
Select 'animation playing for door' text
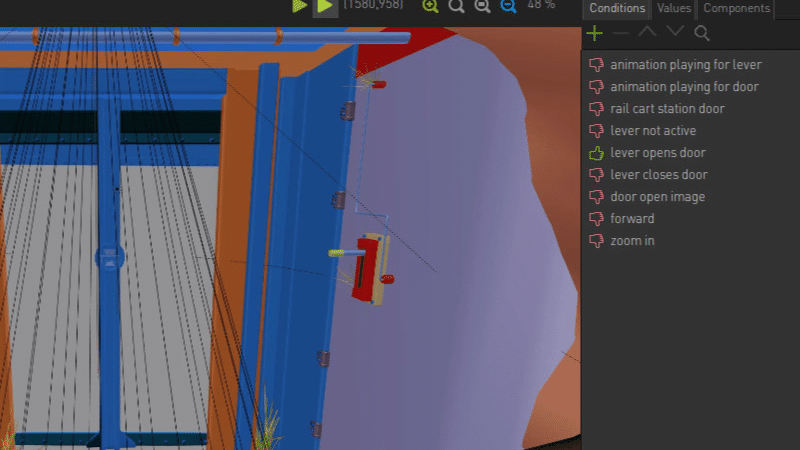point(684,87)
